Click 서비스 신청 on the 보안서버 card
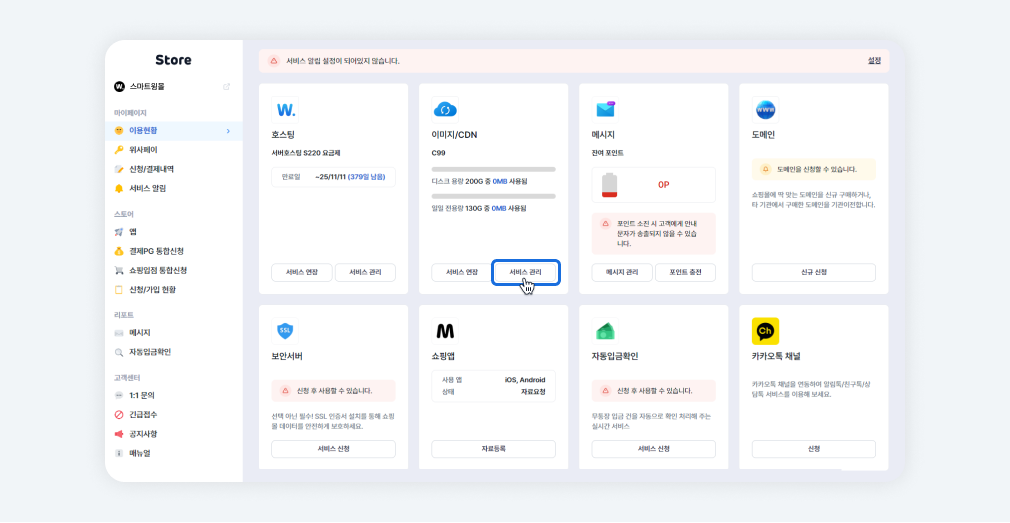Screen dimensions: 1010x523 coord(333,449)
